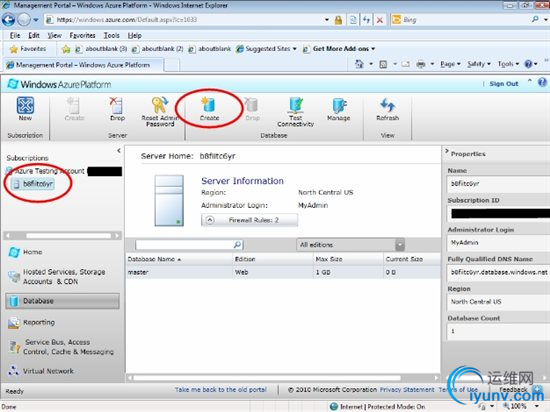Click the Privacy Statement link
Screen dimensions: 550x412
pyautogui.click(x=407, y=390)
